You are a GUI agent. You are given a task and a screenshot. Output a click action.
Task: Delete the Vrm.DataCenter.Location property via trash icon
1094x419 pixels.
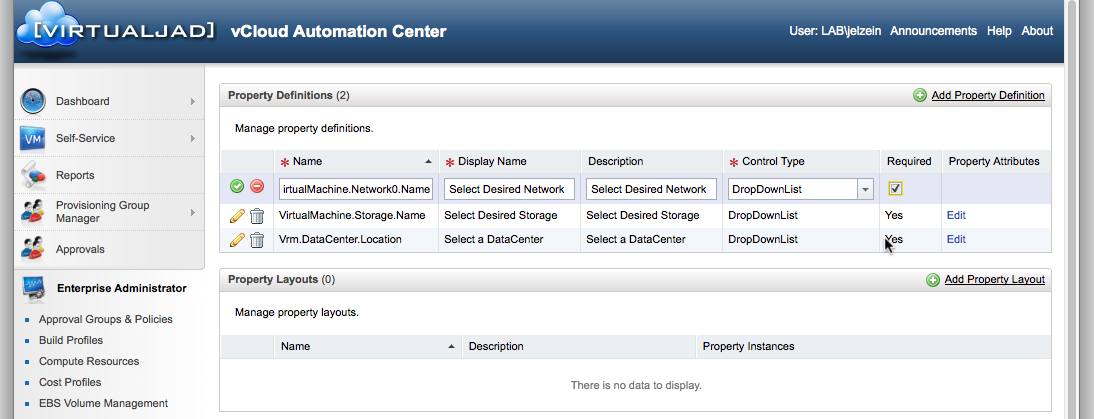[x=257, y=240]
